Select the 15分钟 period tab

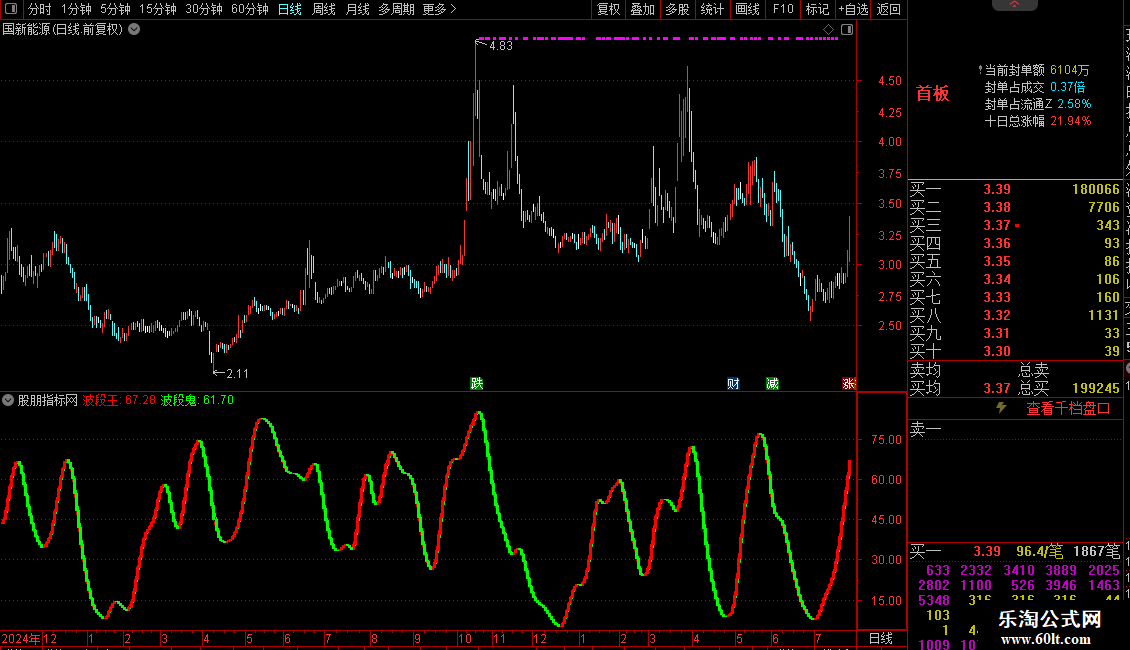point(158,9)
